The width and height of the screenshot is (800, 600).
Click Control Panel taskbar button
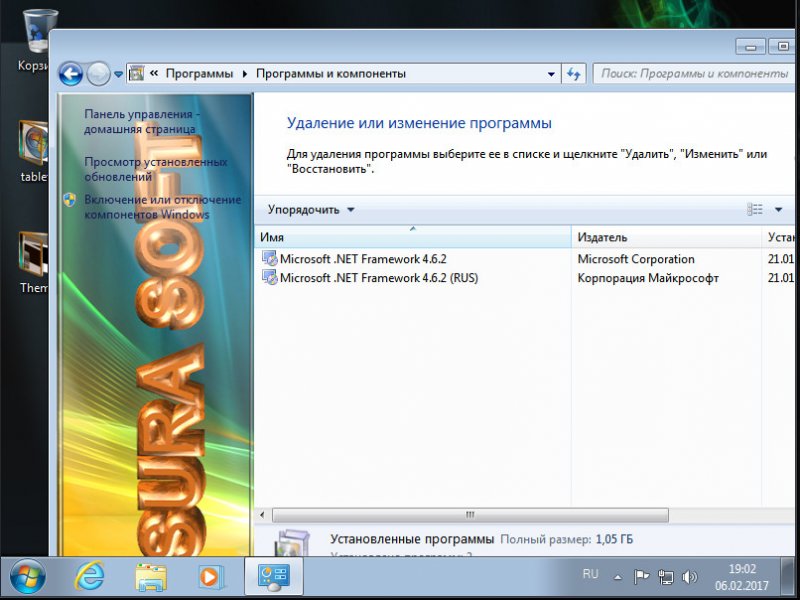pyautogui.click(x=274, y=577)
